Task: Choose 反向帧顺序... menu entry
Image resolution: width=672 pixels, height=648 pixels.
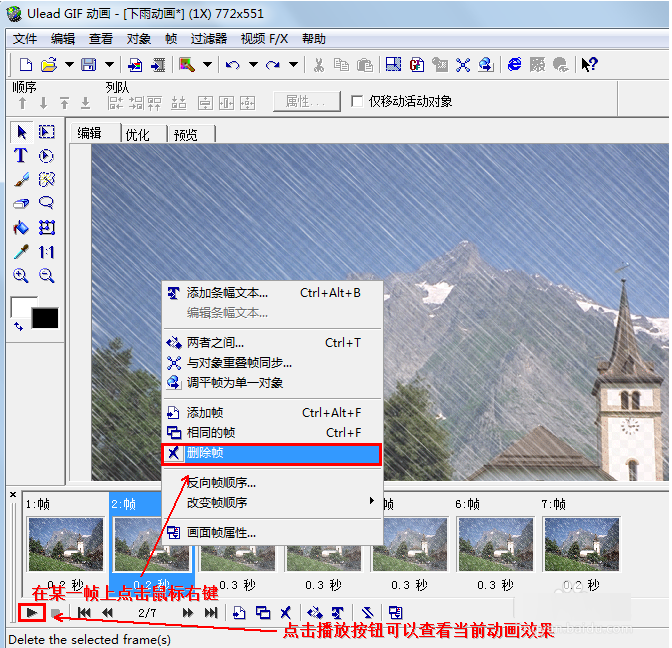Action: [x=272, y=483]
